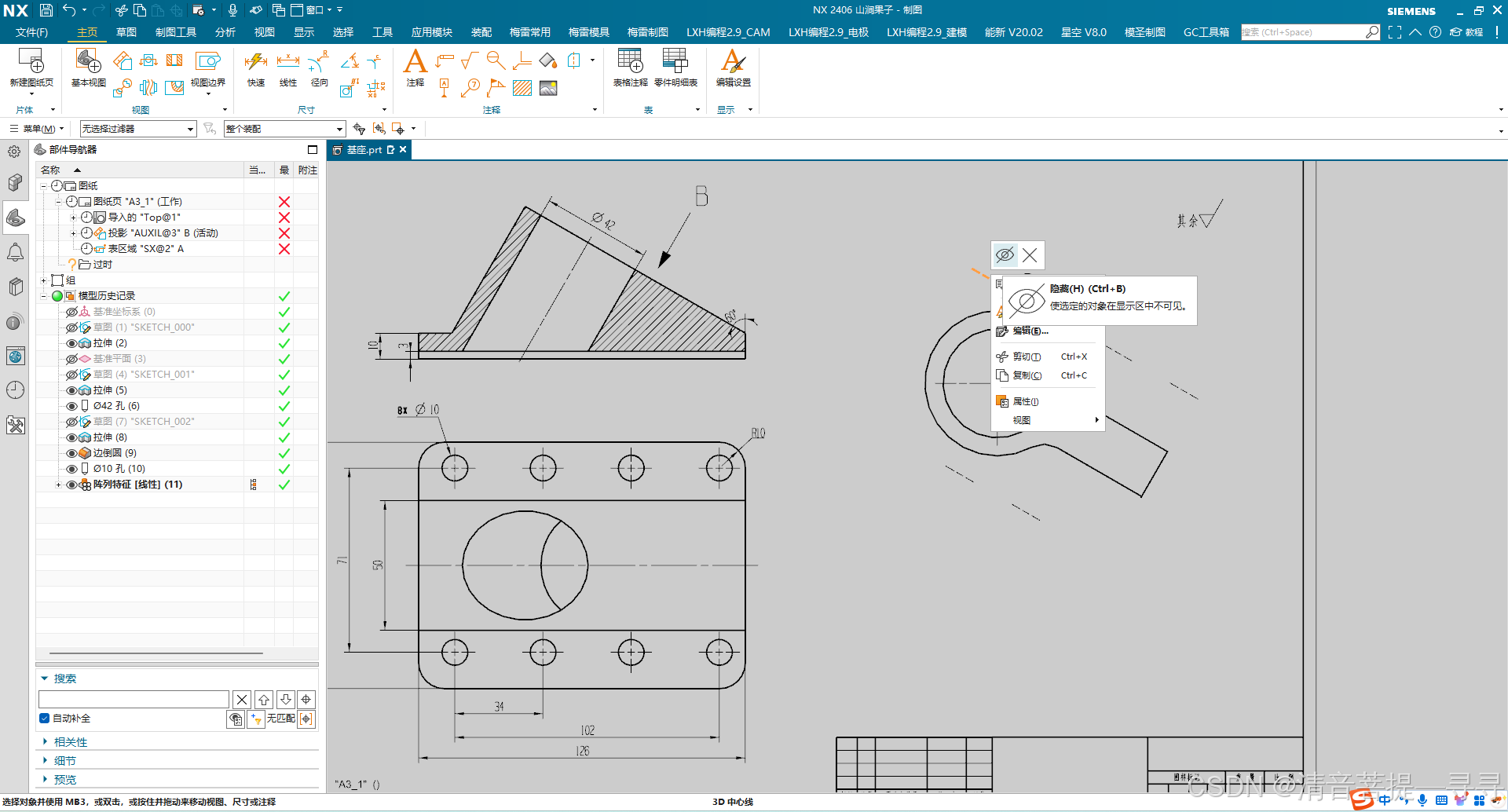Click the 编辑设置 edit settings icon

pos(733,61)
